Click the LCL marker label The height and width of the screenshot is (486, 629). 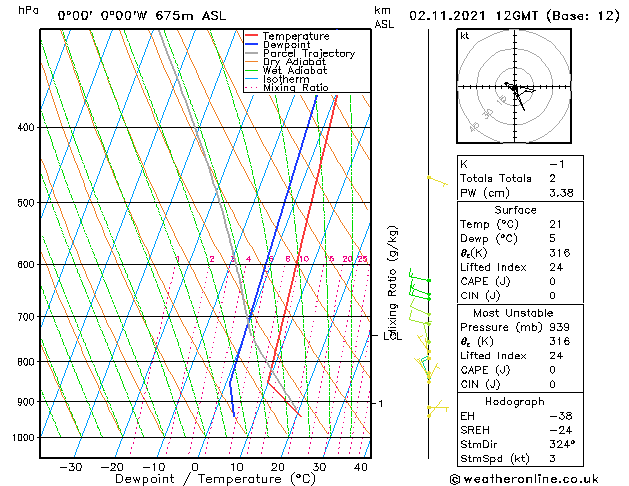392,336
